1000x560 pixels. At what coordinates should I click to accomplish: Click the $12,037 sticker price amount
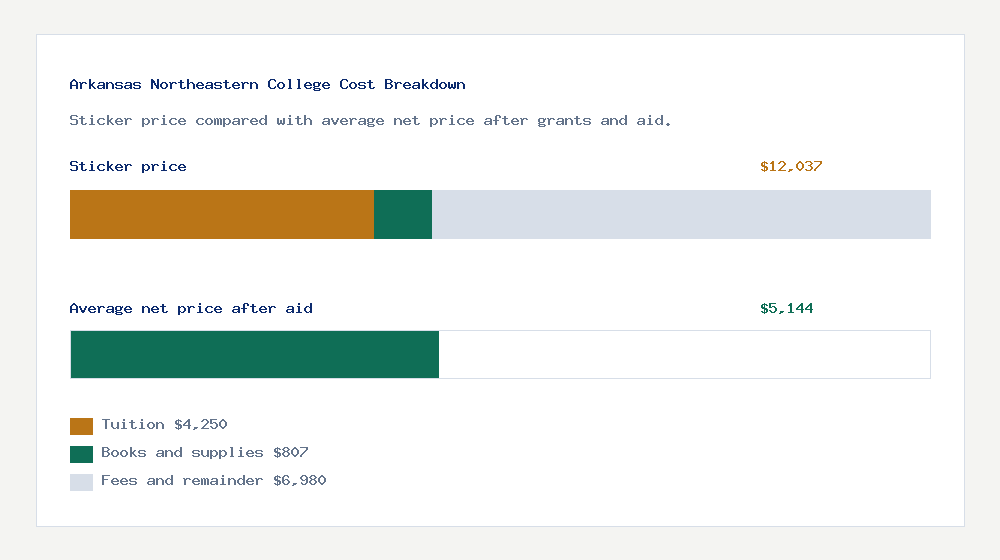pos(791,167)
